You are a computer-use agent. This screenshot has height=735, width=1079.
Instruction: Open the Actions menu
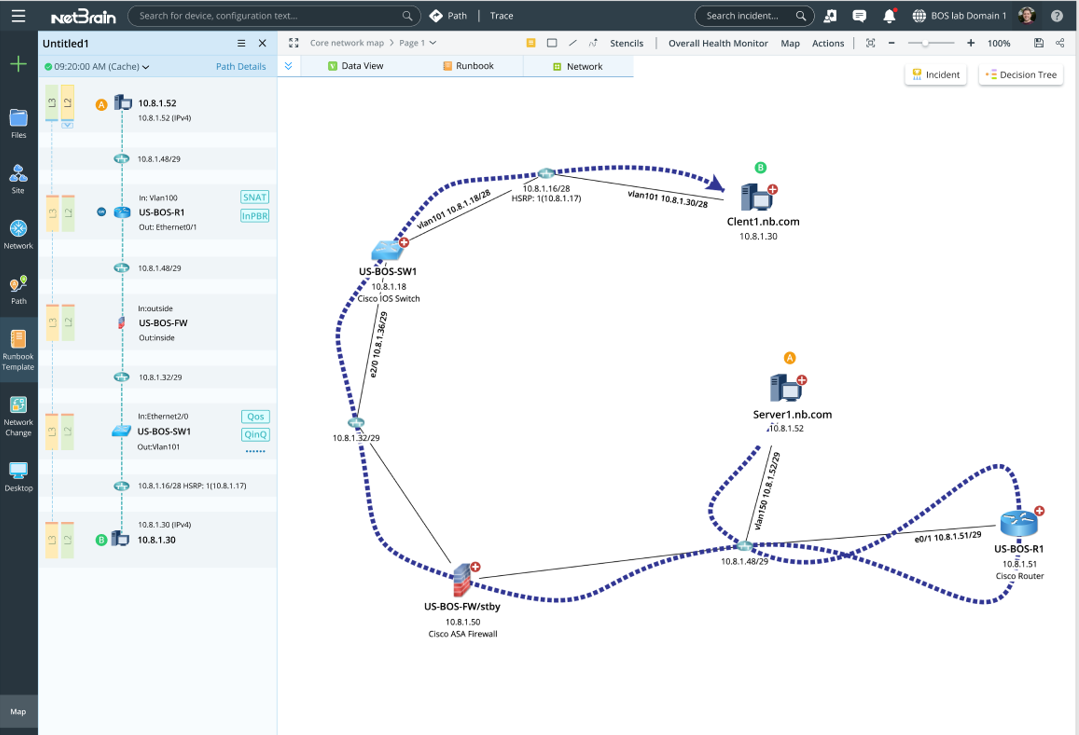click(x=827, y=43)
